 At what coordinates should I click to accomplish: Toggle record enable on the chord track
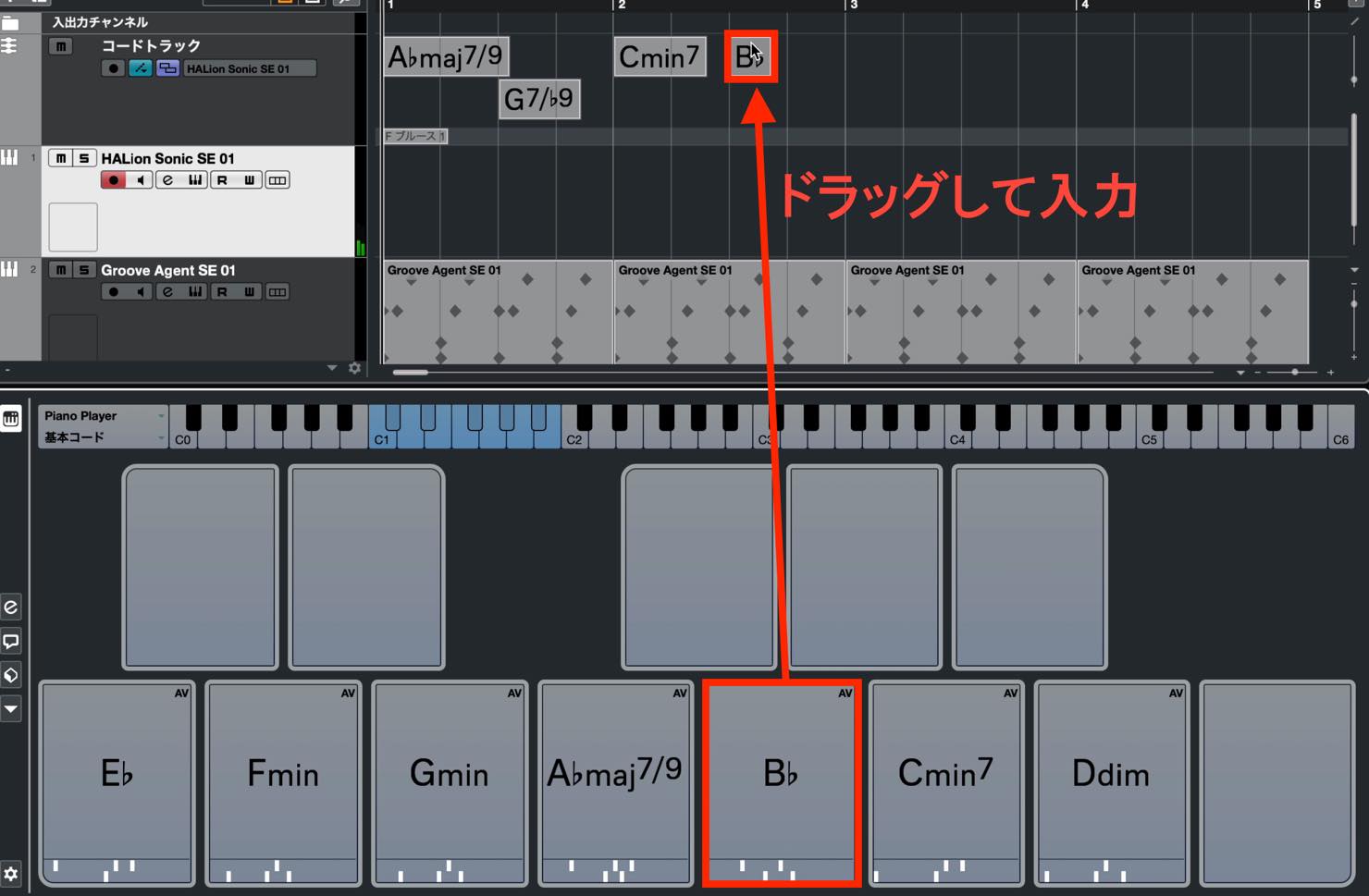tap(113, 68)
